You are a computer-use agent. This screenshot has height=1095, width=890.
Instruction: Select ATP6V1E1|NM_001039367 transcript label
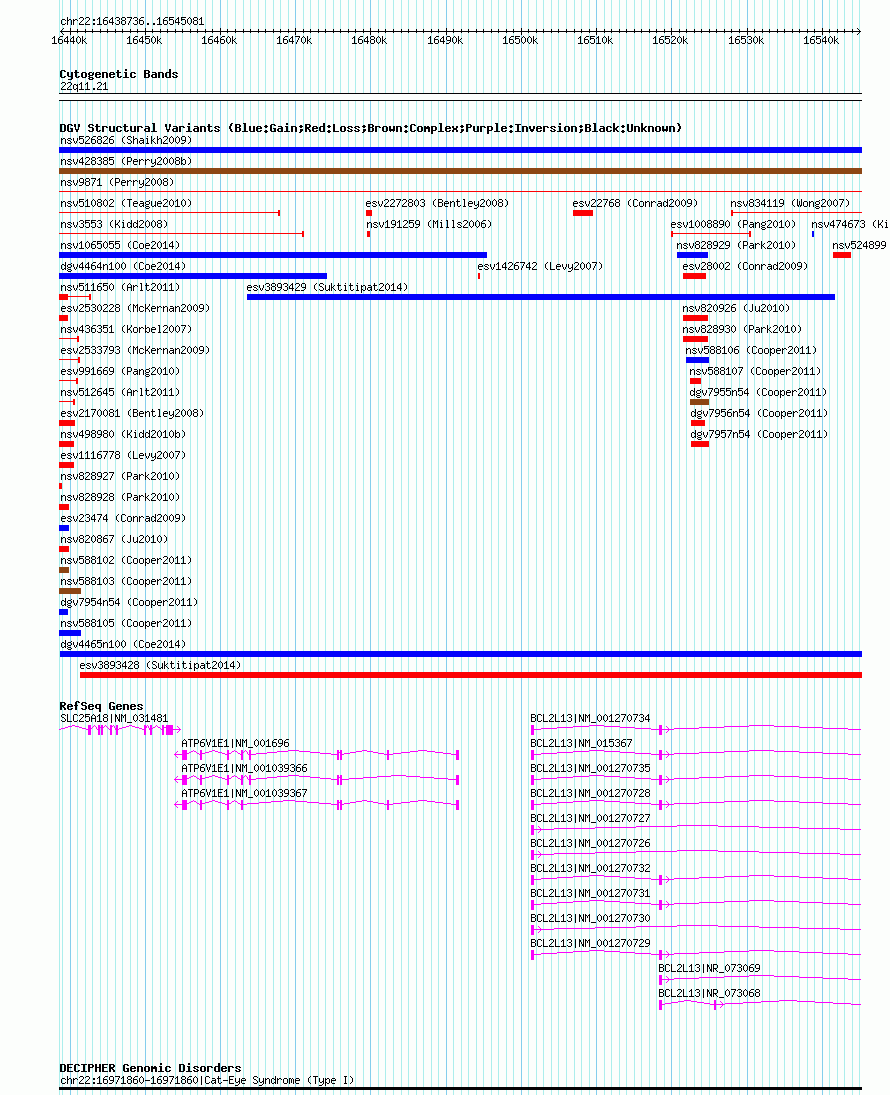pos(245,793)
